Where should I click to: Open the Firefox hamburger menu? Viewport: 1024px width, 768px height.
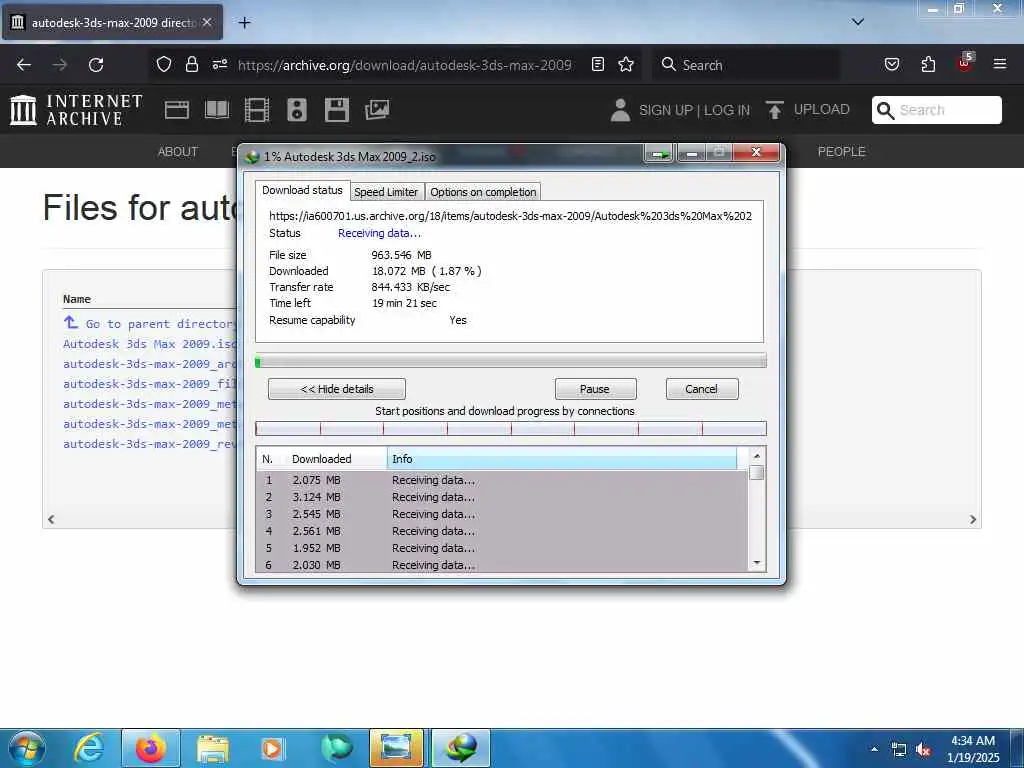click(1000, 64)
